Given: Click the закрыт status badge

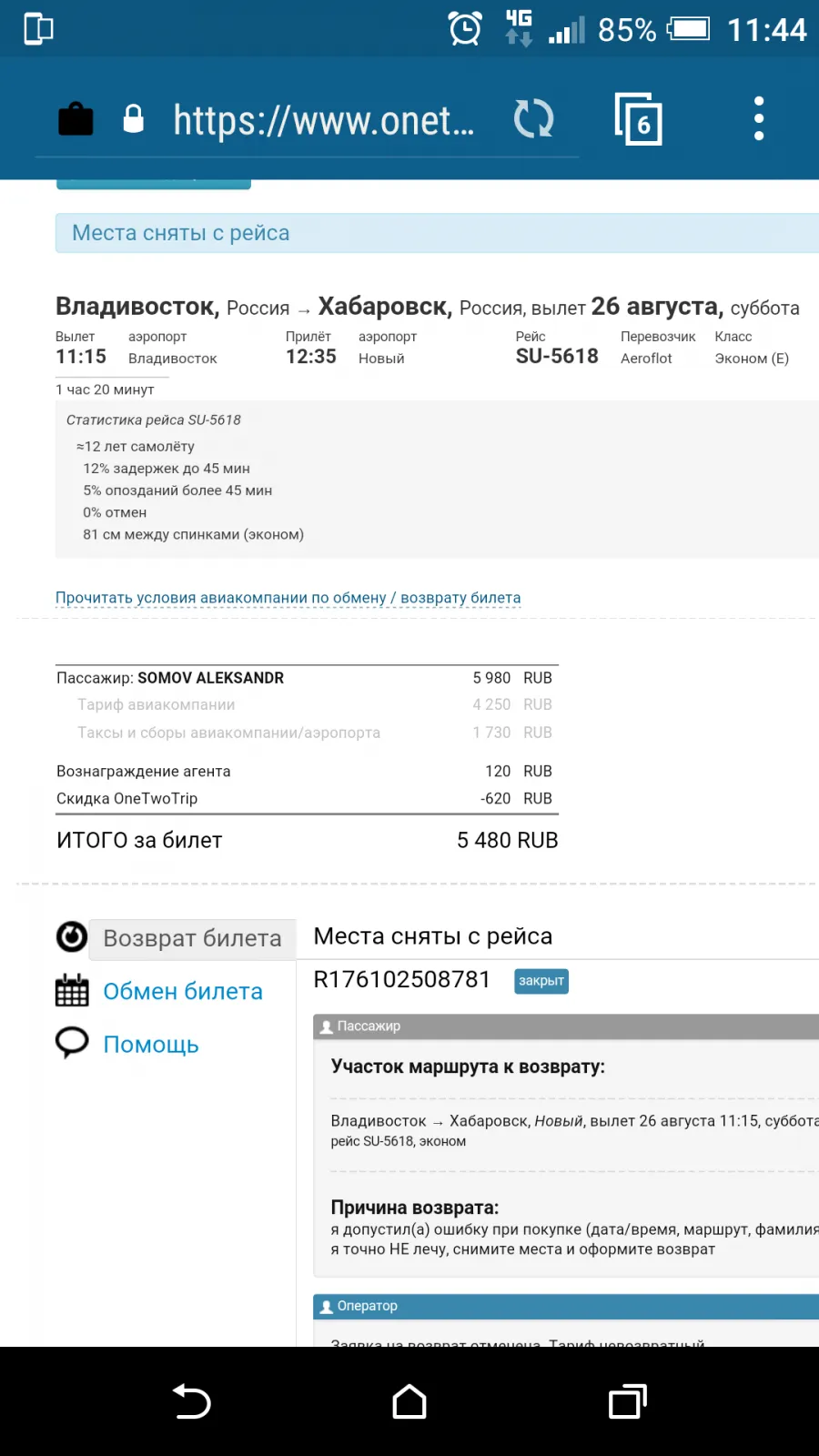Looking at the screenshot, I should (x=541, y=981).
